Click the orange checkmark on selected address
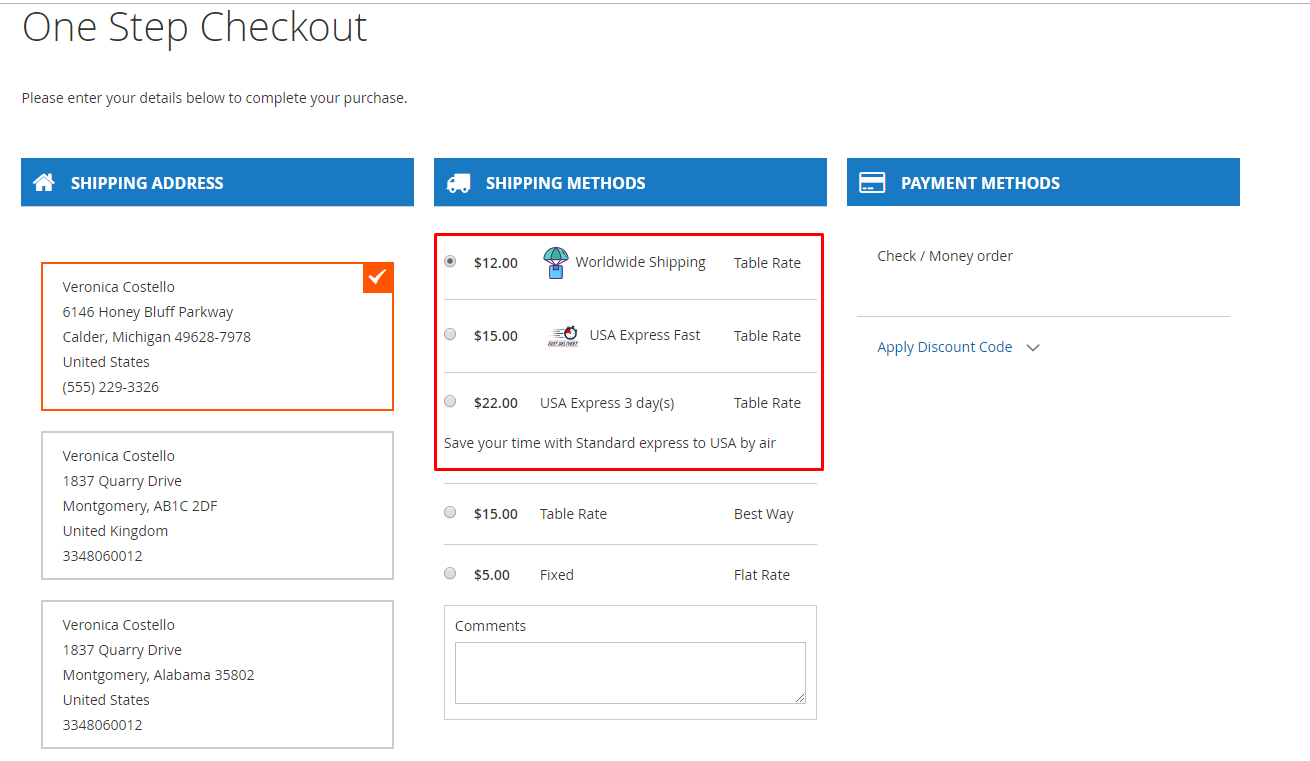The width and height of the screenshot is (1310, 761). 378,277
